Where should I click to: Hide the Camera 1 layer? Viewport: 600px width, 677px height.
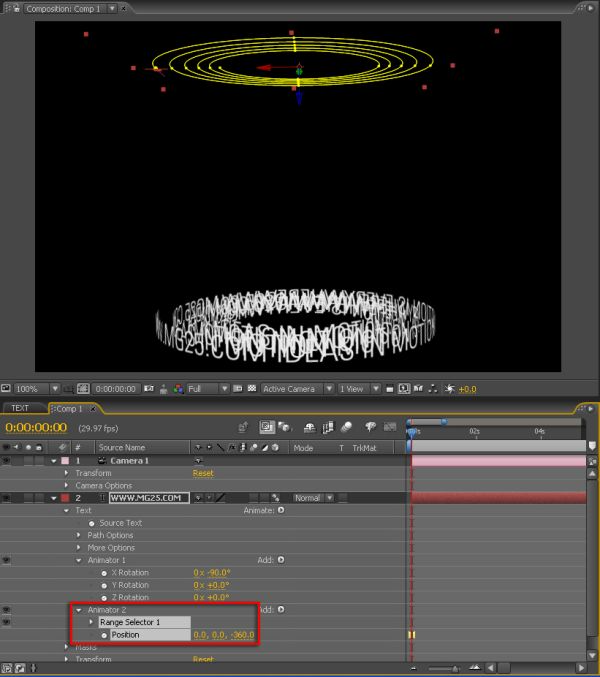pyautogui.click(x=6, y=461)
